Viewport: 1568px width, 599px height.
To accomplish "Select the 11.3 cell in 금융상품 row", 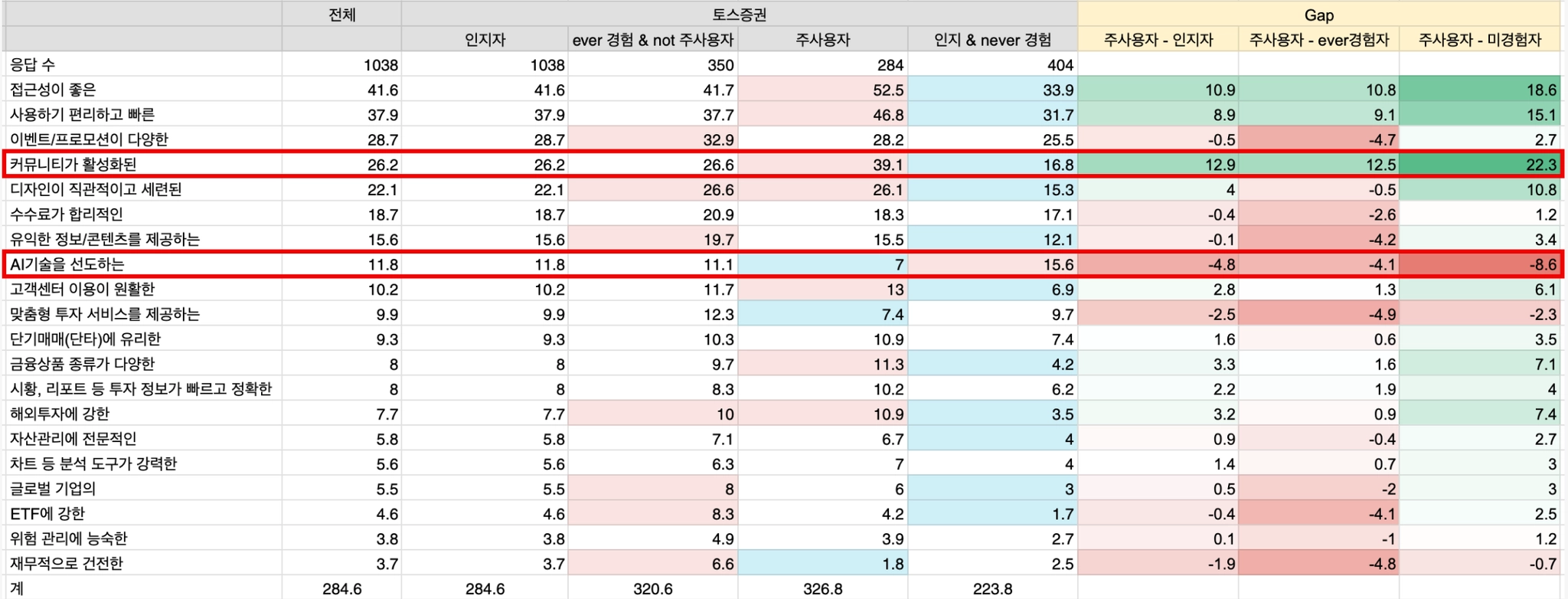I will pos(823,364).
